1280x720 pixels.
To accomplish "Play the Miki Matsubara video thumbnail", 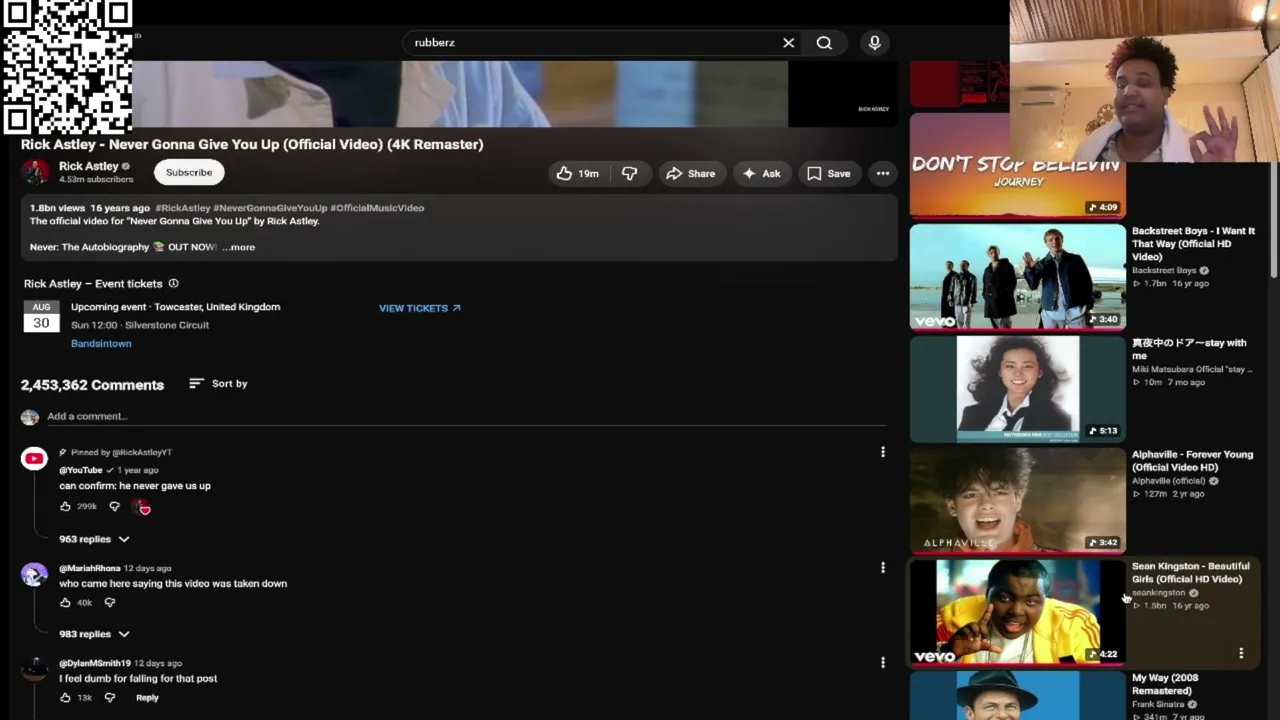I will [1017, 389].
